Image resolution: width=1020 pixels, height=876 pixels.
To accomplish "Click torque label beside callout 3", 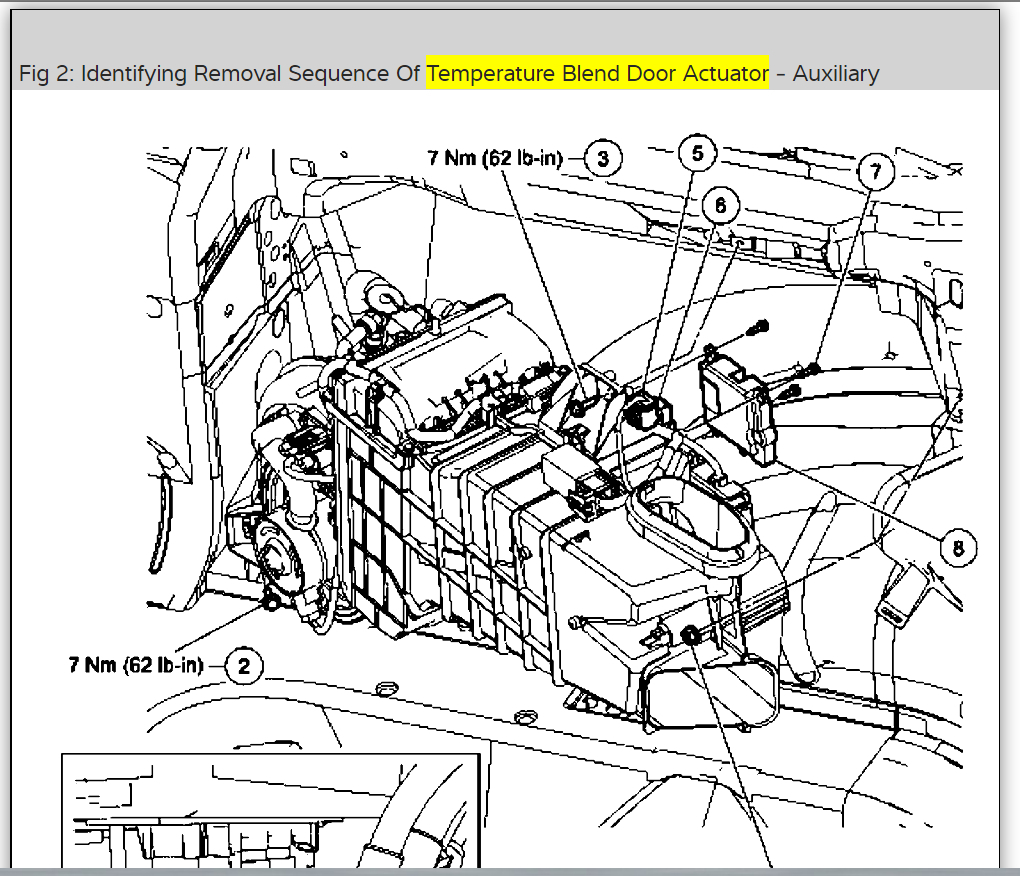I will [x=495, y=158].
